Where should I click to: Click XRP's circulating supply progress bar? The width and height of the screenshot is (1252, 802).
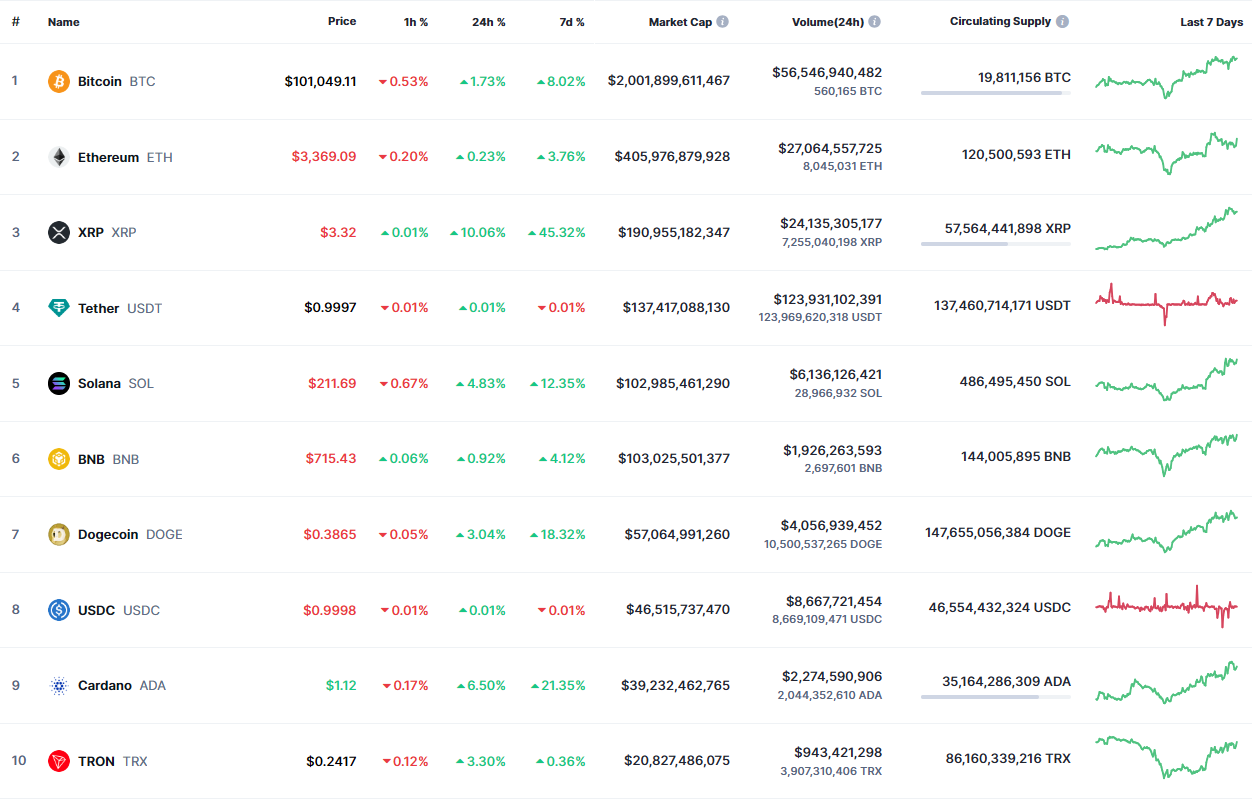pos(996,244)
